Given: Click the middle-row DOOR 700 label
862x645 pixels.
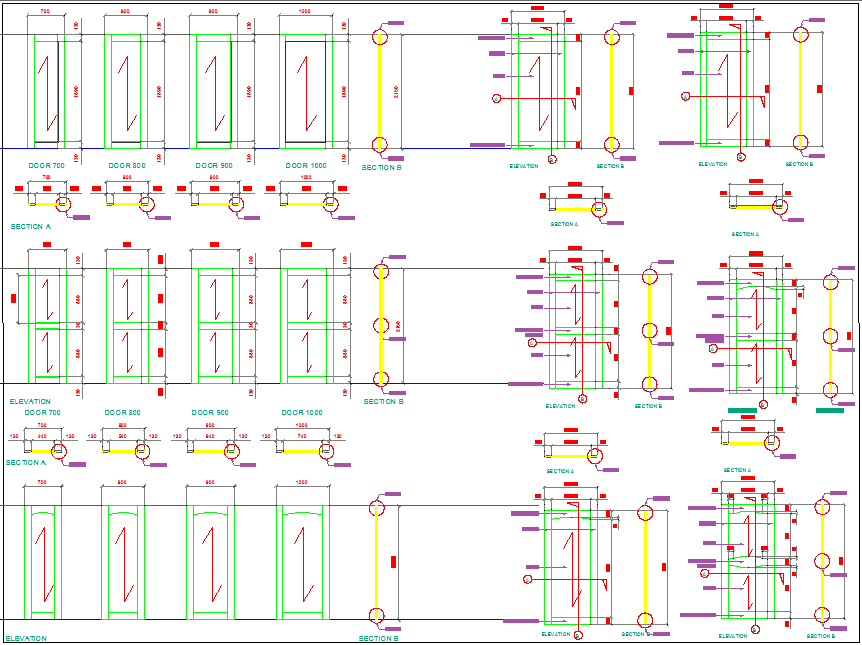Looking at the screenshot, I should tap(43, 412).
